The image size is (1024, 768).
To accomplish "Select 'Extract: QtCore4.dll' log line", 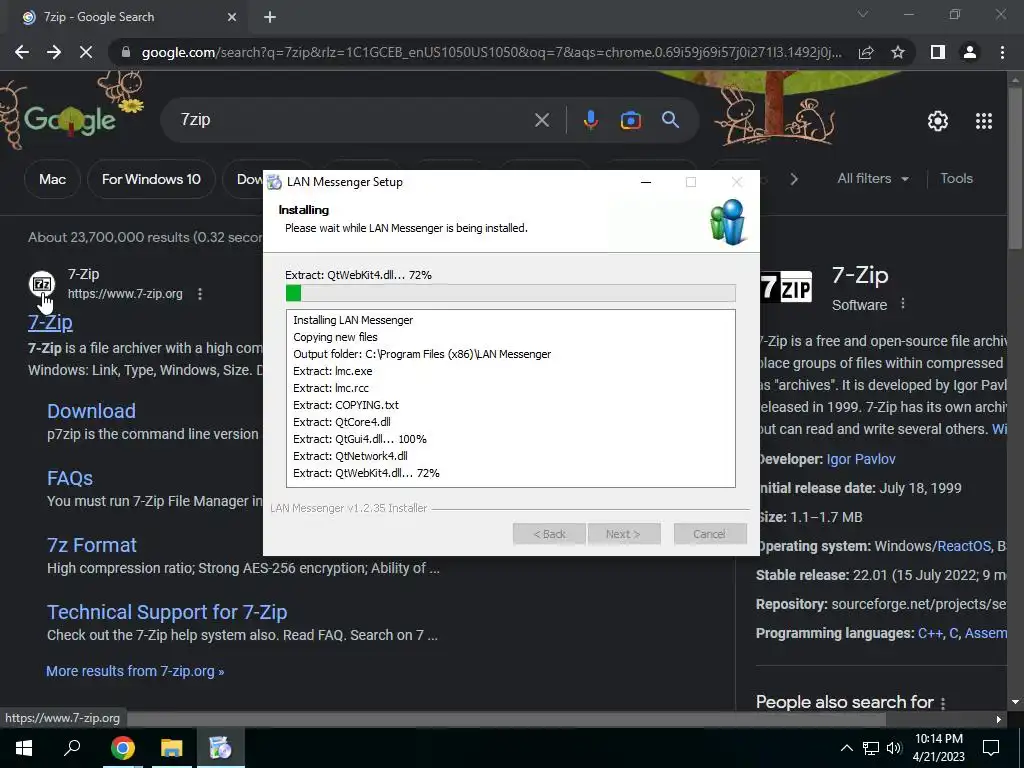I will tap(342, 422).
